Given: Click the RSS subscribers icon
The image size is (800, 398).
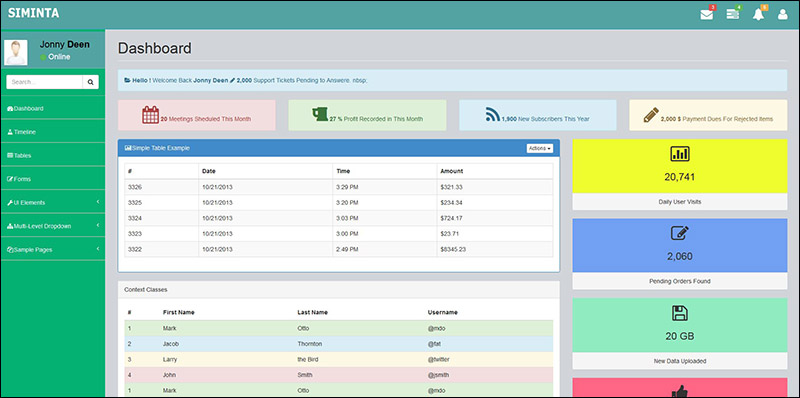Looking at the screenshot, I should [x=492, y=115].
